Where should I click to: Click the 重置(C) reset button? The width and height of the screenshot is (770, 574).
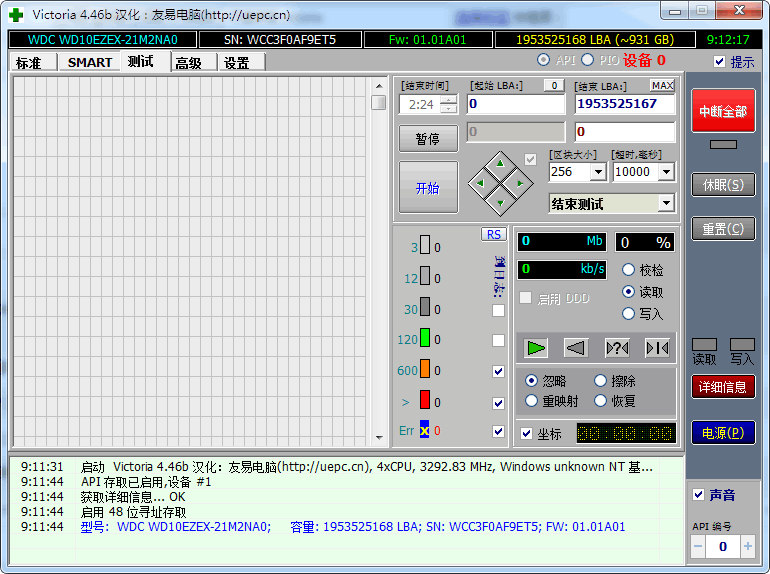pyautogui.click(x=723, y=229)
